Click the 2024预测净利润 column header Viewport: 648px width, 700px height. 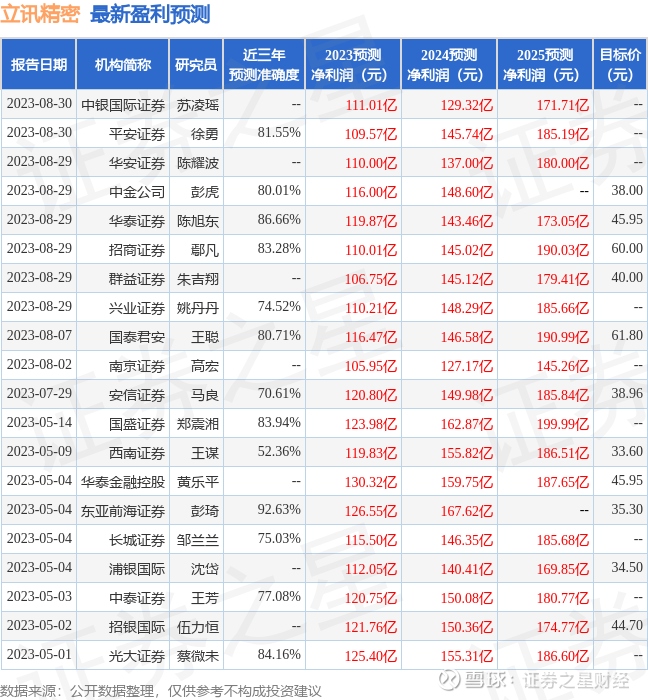coord(449,65)
